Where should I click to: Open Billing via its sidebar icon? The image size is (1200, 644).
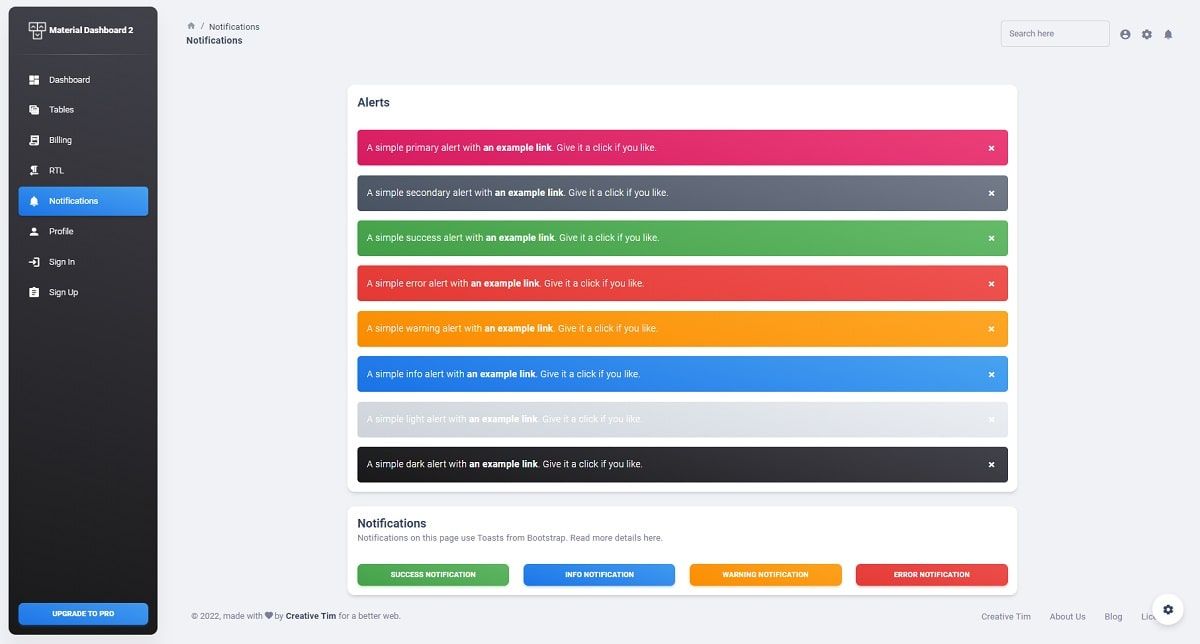click(x=36, y=140)
